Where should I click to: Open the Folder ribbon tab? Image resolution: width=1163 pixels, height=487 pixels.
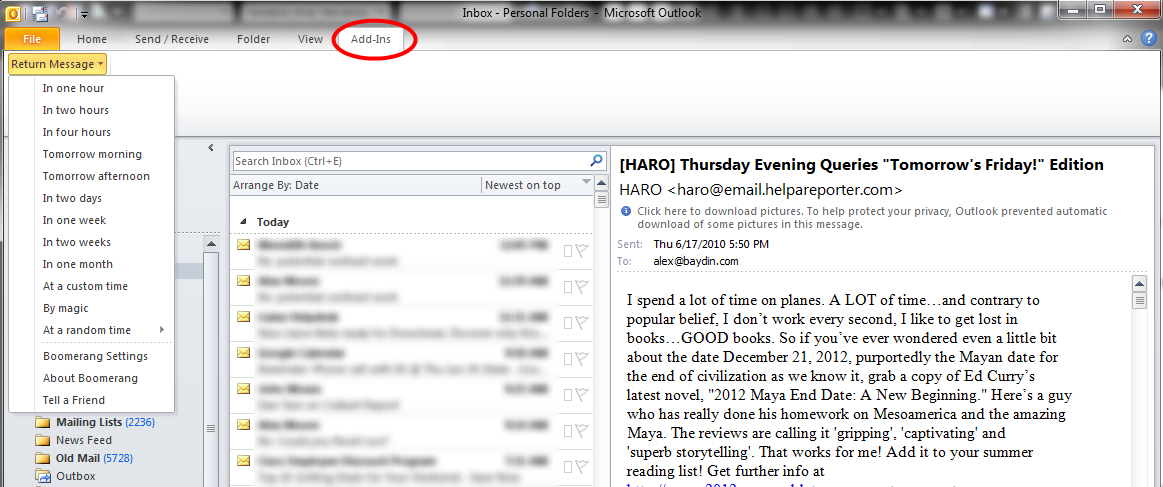[x=254, y=39]
